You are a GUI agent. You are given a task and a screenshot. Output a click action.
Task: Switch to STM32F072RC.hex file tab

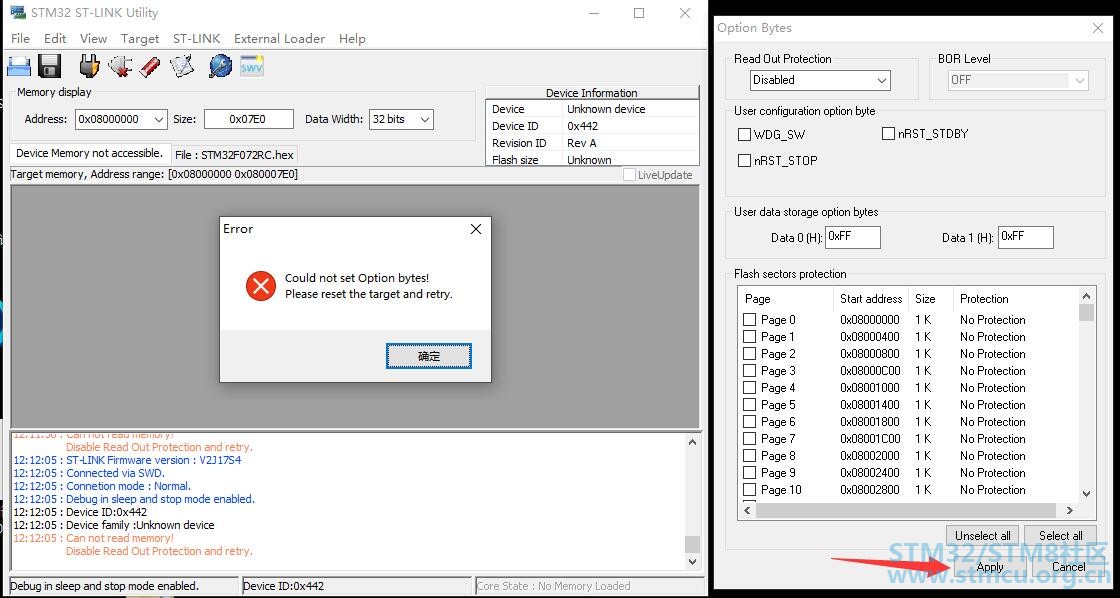[x=234, y=154]
